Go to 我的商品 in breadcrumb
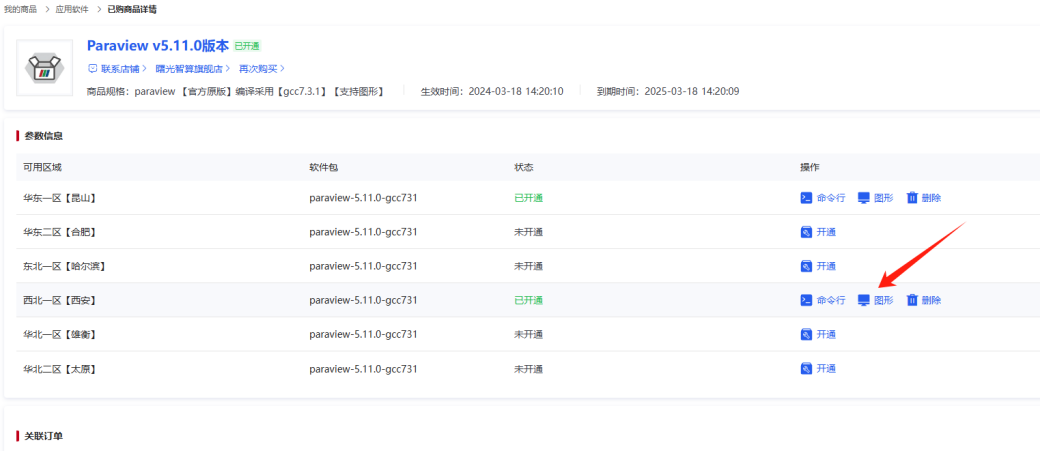 click(x=21, y=9)
